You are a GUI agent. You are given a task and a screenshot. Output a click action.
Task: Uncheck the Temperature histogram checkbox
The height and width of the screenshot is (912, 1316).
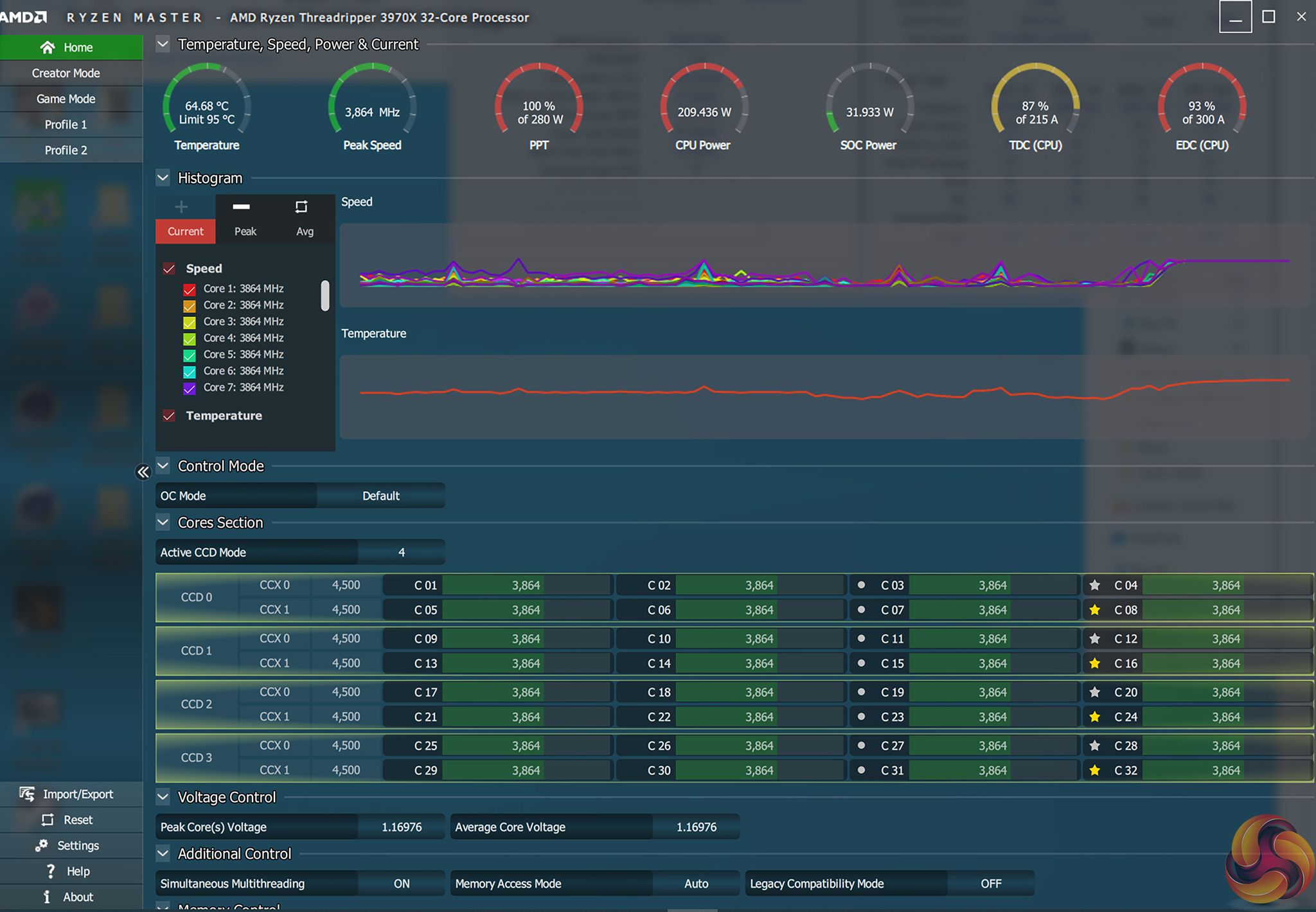click(169, 416)
